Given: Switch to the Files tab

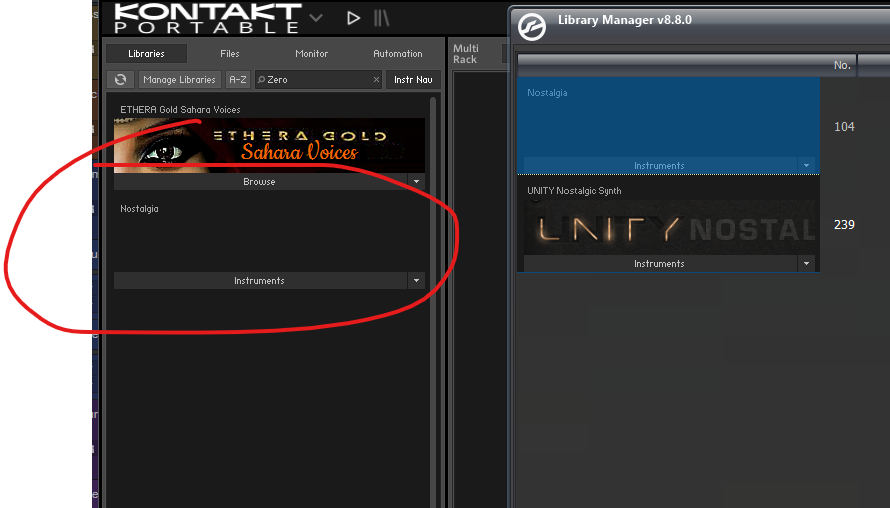Looking at the screenshot, I should 230,53.
